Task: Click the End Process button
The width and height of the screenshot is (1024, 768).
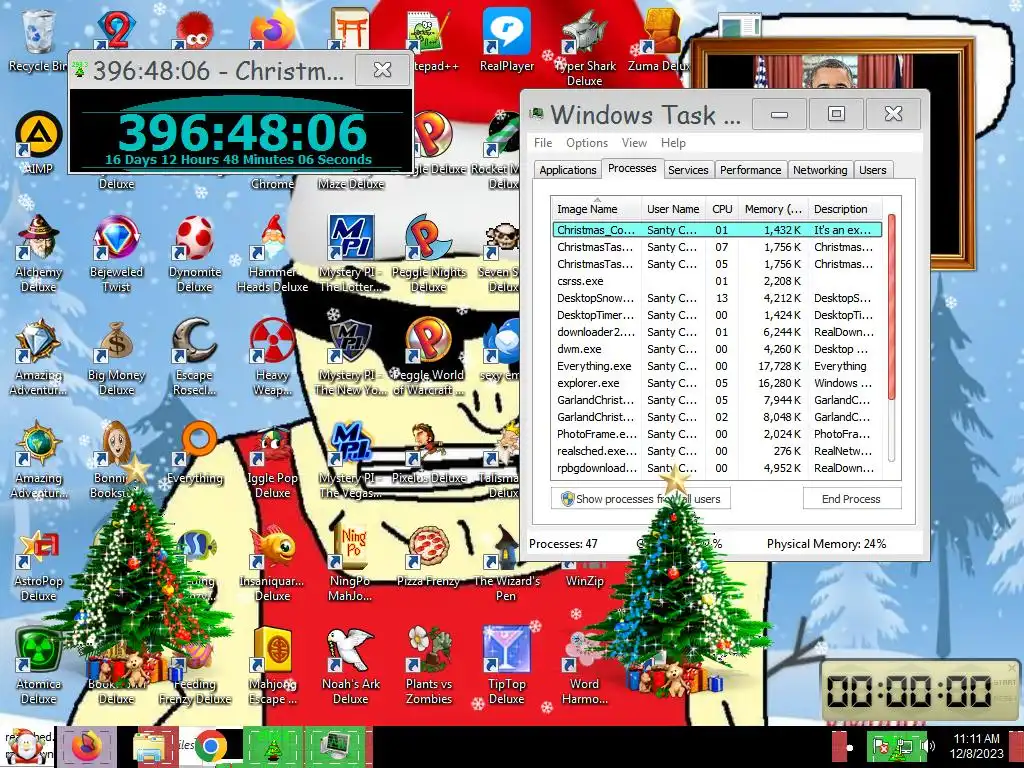Action: click(x=851, y=499)
